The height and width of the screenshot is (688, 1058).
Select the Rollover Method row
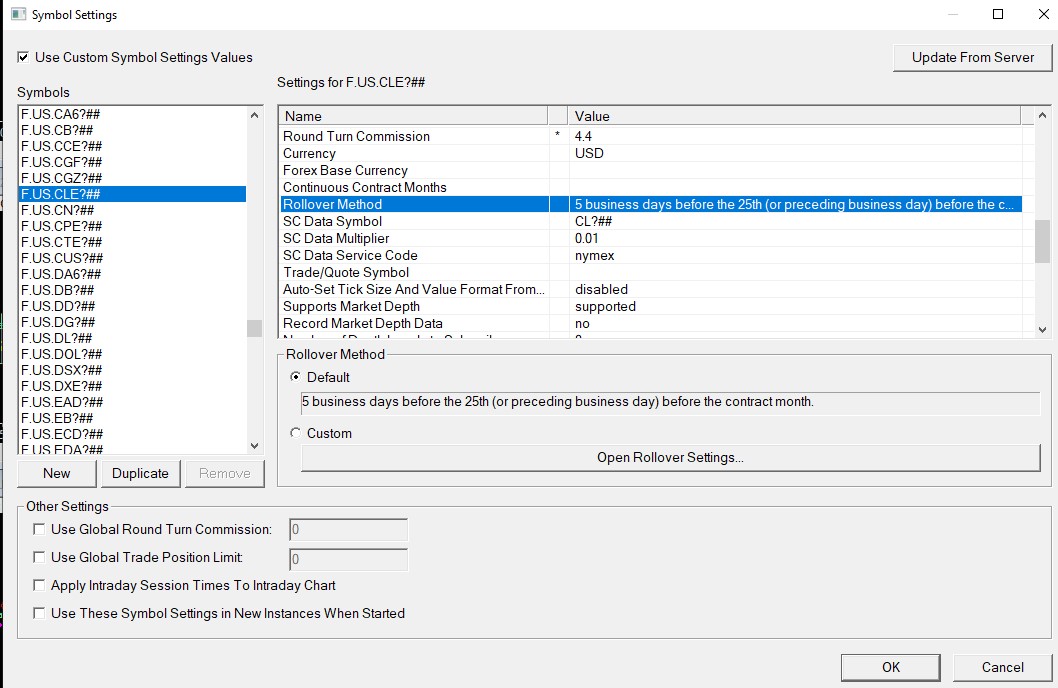[x=651, y=204]
